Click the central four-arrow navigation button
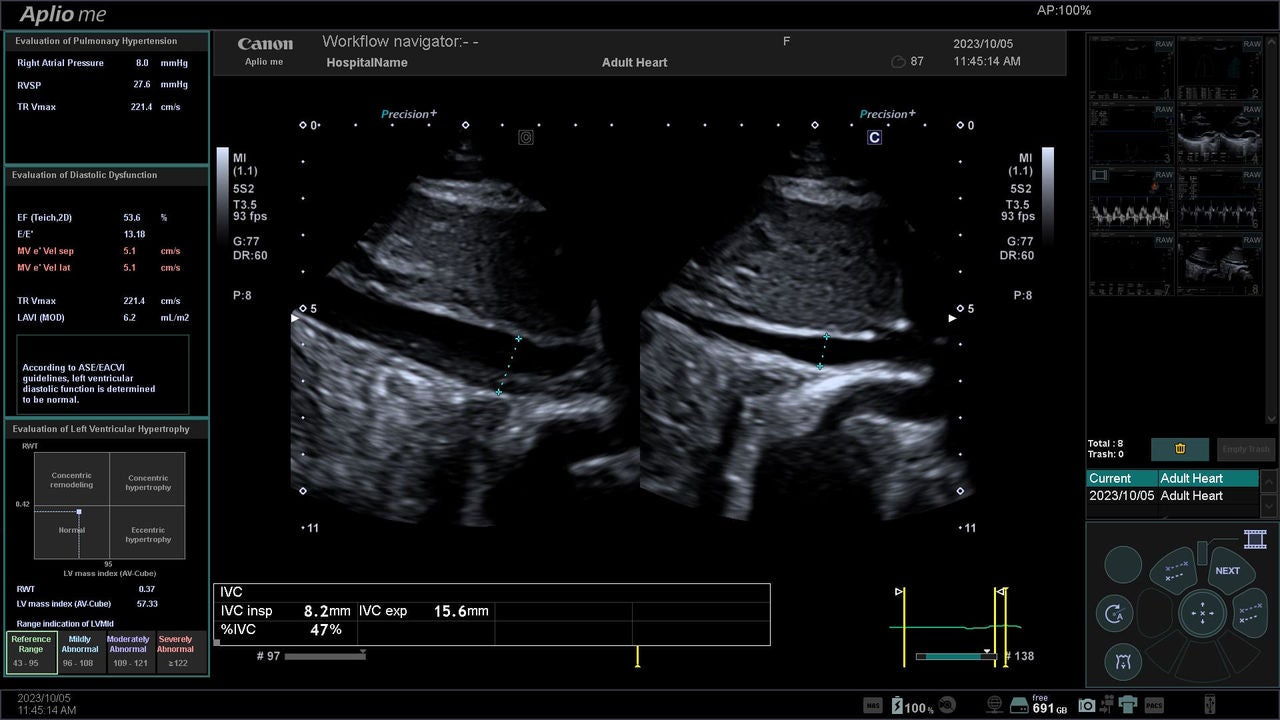 click(x=1203, y=613)
